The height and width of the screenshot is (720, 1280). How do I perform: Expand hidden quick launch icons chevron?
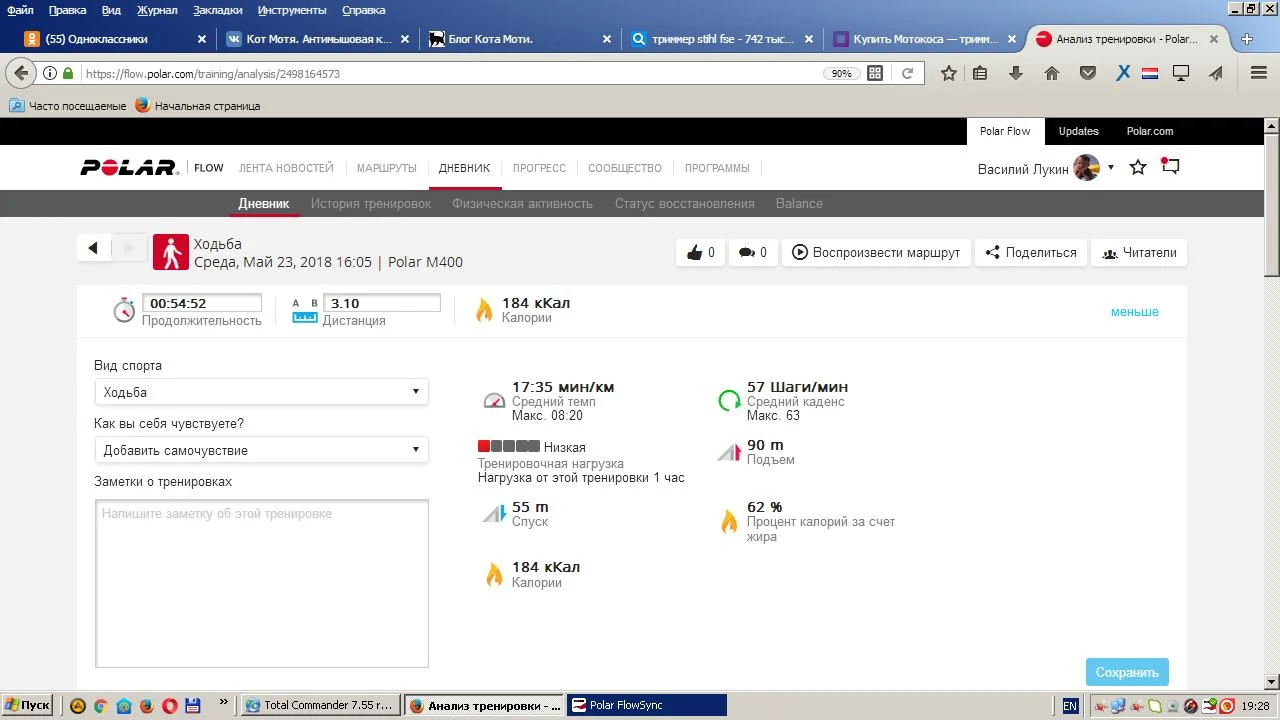click(223, 702)
